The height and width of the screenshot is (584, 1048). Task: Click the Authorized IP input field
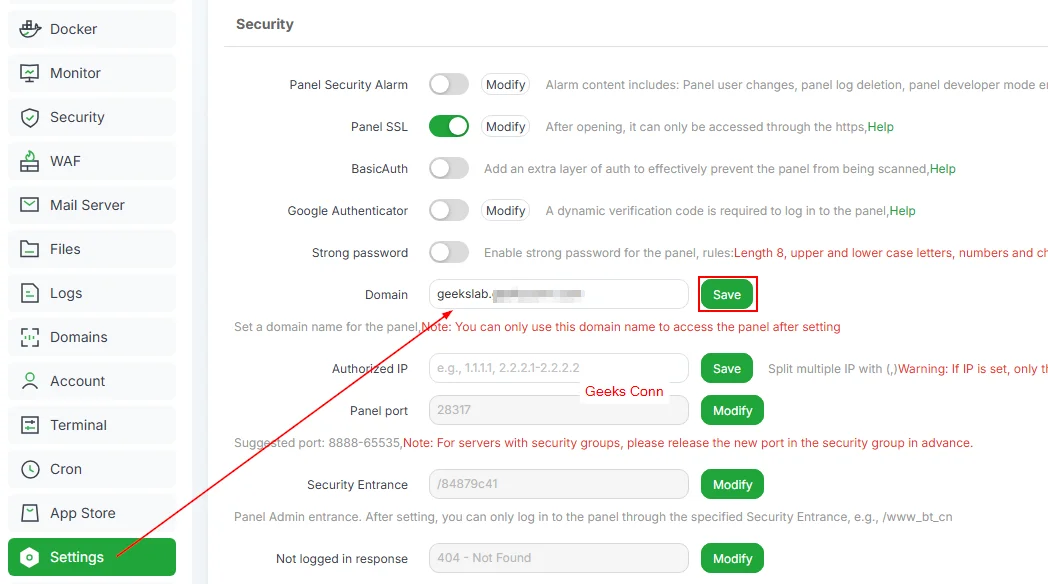(558, 368)
